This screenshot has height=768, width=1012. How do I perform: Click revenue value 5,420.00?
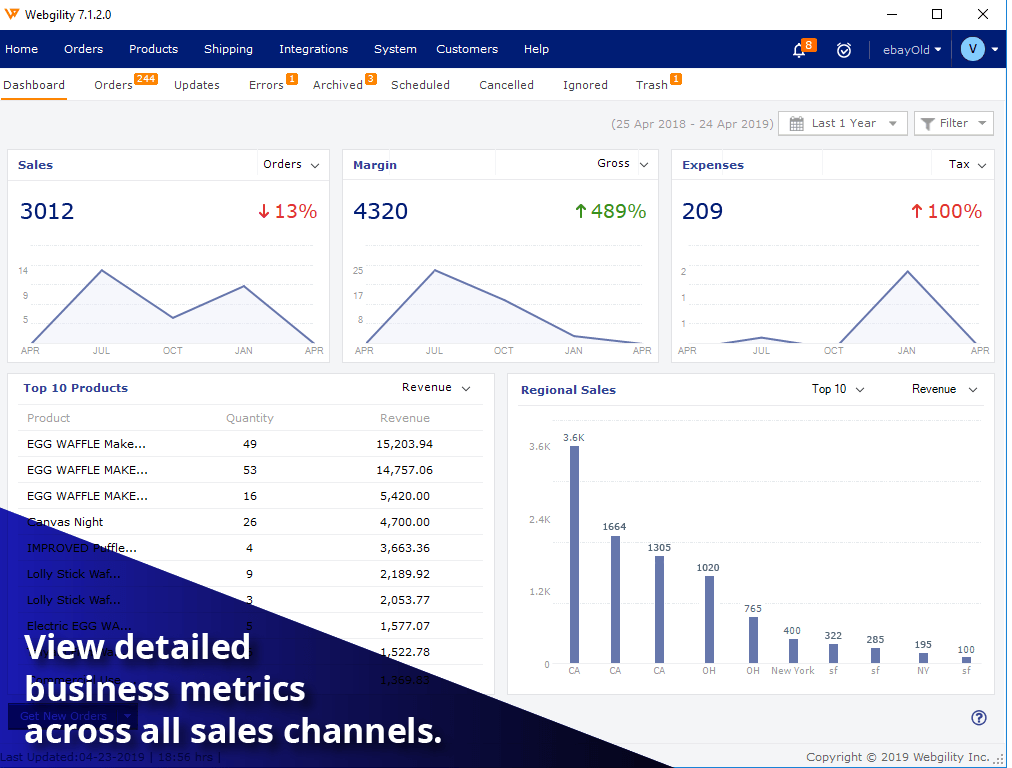[405, 496]
